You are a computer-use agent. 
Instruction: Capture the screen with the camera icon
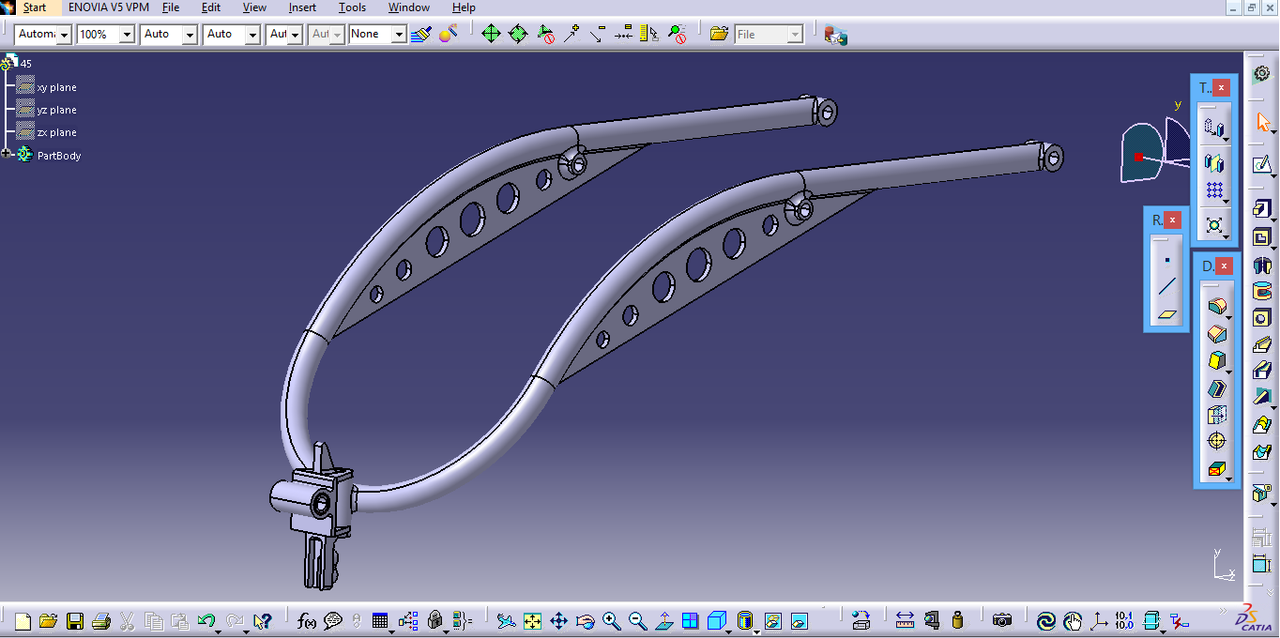[x=1002, y=621]
